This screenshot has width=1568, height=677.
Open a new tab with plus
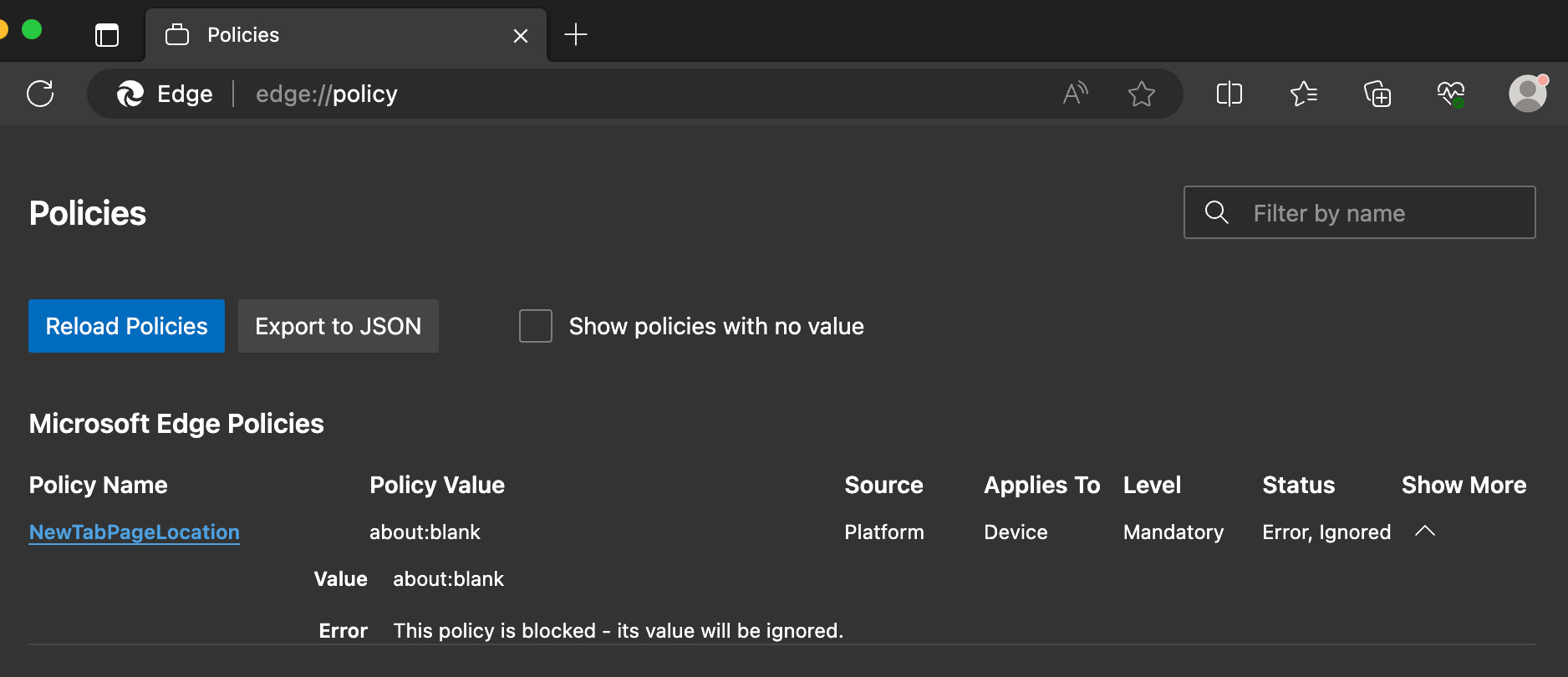coord(576,35)
